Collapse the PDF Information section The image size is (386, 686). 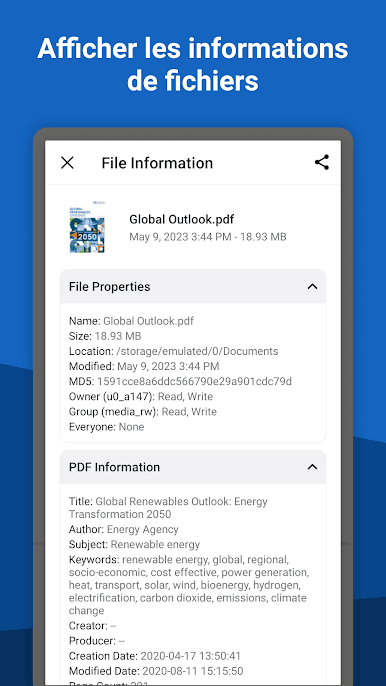[x=312, y=467]
